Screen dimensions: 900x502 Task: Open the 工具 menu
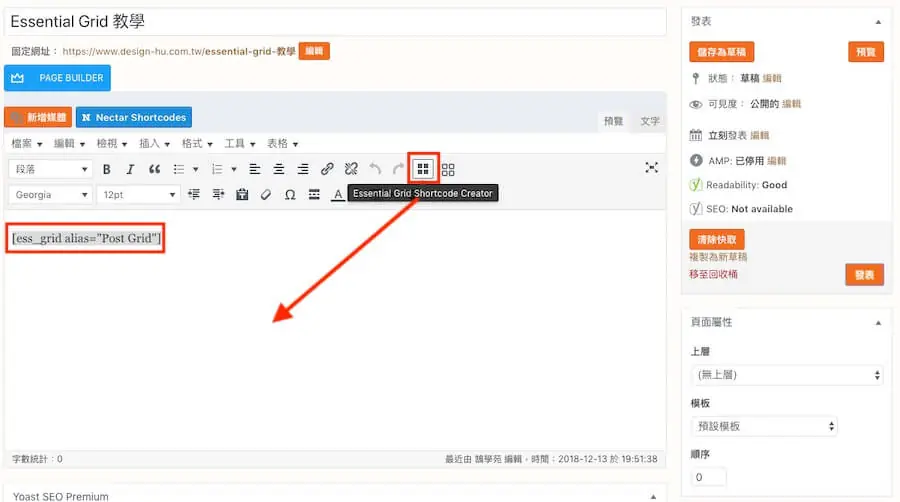point(240,143)
